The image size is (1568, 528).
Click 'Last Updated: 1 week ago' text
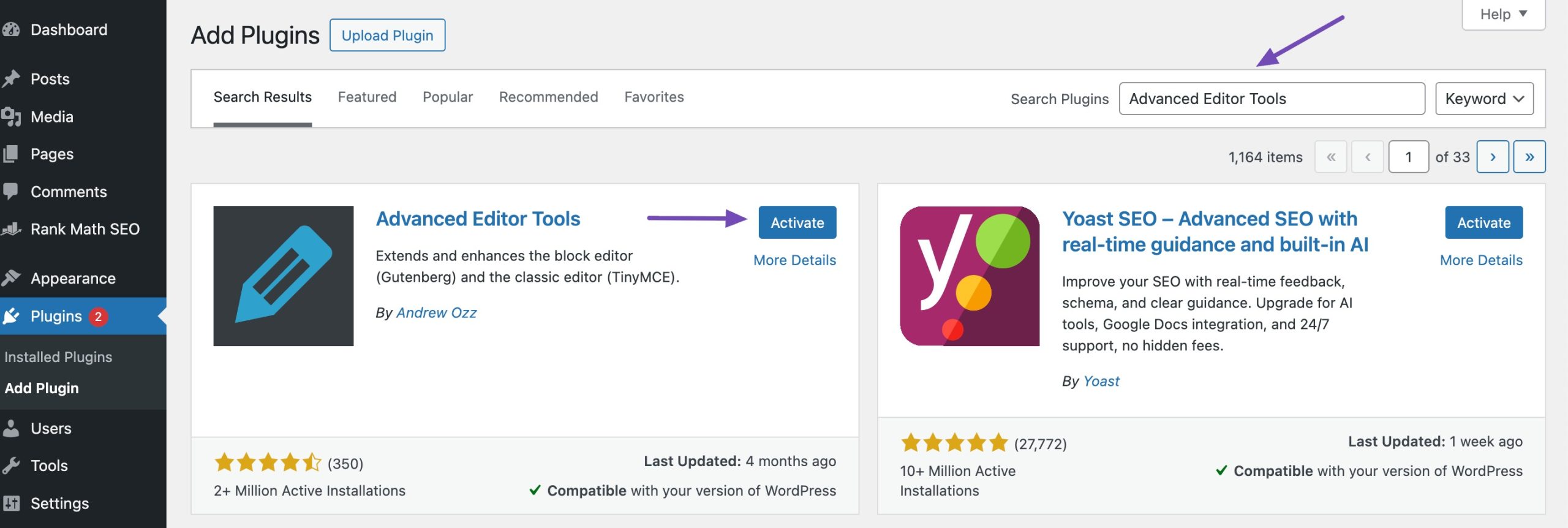[1435, 442]
